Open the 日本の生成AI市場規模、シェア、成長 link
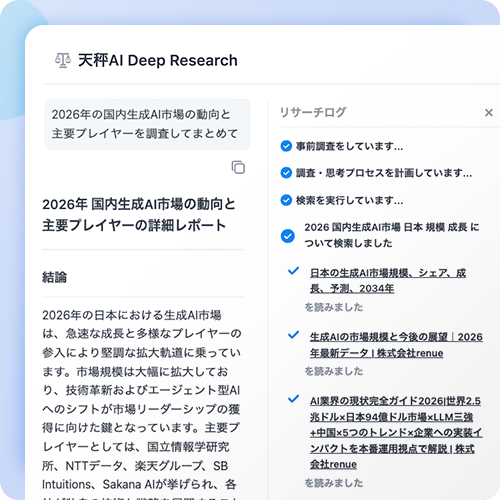Image resolution: width=500 pixels, height=500 pixels. (388, 281)
